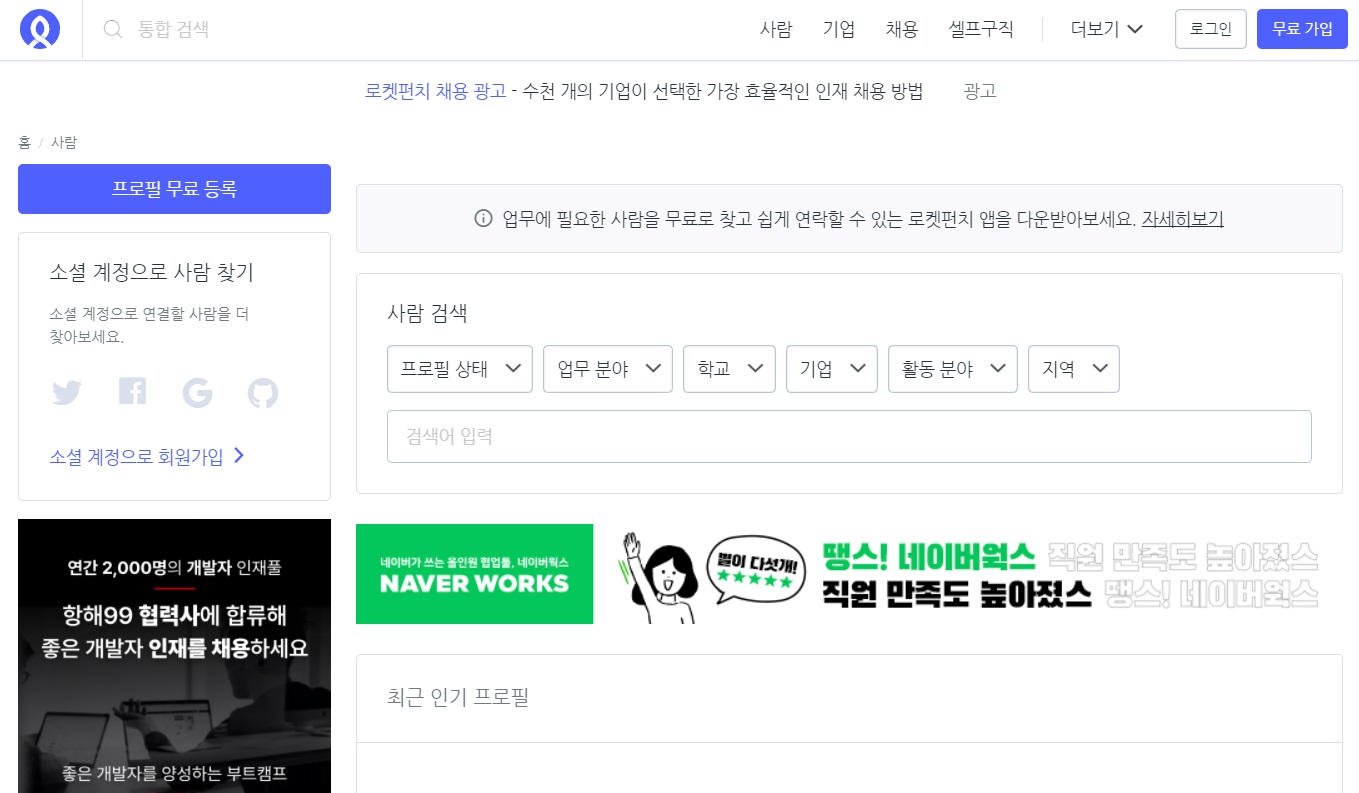Go to the 사람 menu

click(776, 29)
